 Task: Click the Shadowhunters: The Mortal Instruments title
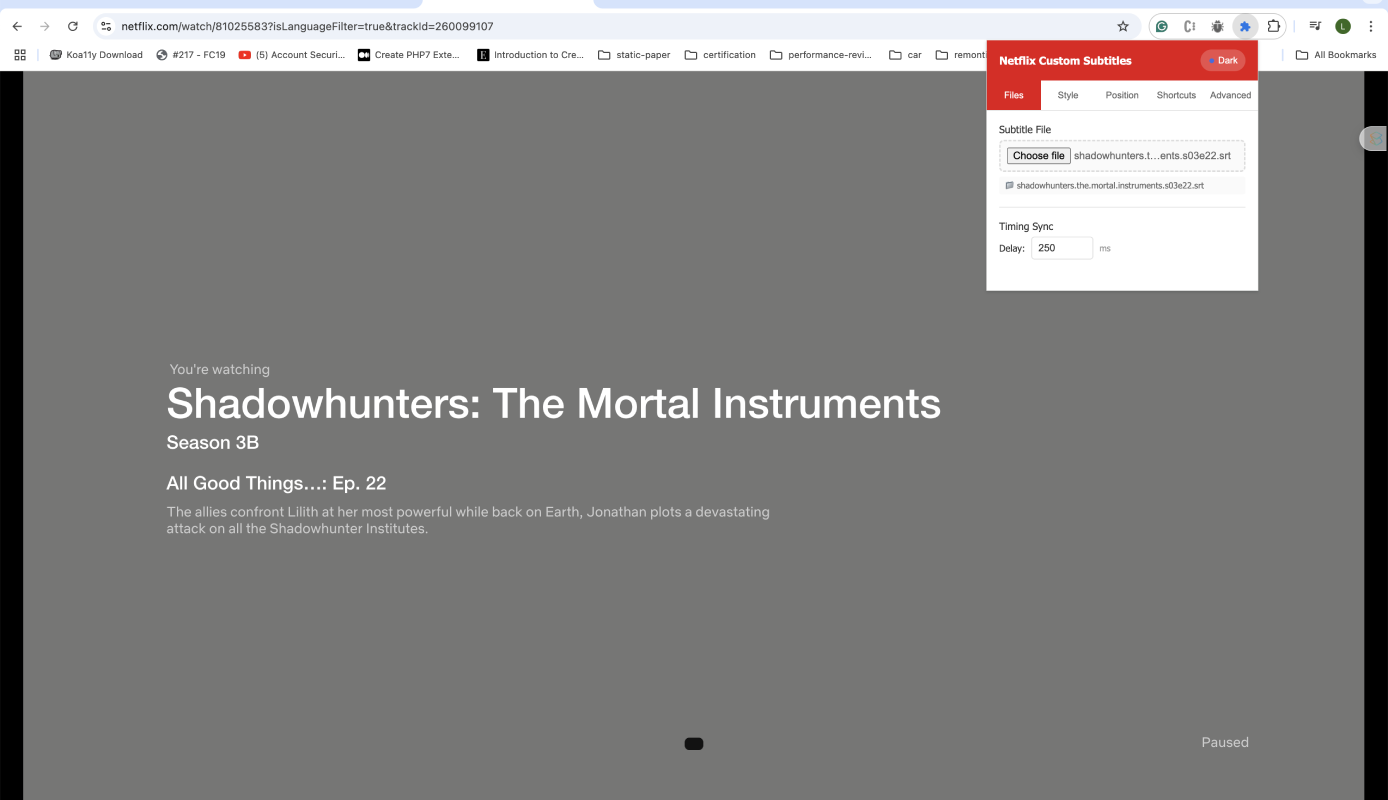point(553,404)
